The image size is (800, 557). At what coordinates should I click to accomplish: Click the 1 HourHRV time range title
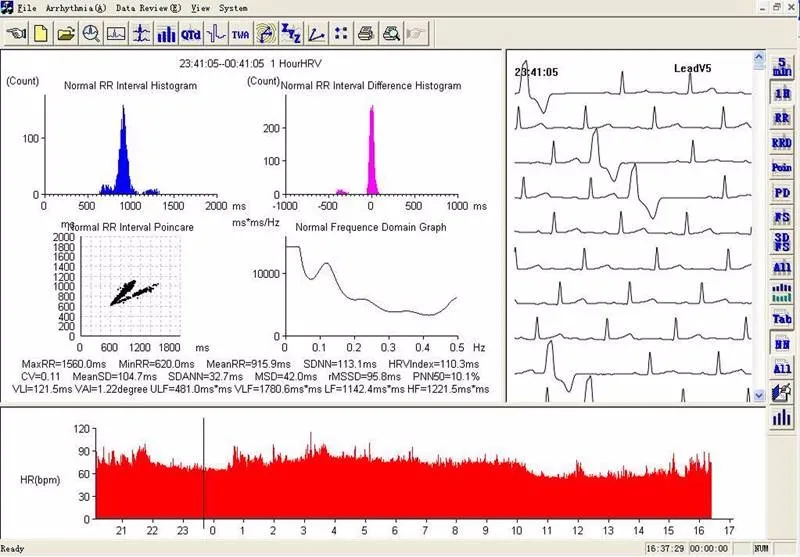tap(250, 64)
